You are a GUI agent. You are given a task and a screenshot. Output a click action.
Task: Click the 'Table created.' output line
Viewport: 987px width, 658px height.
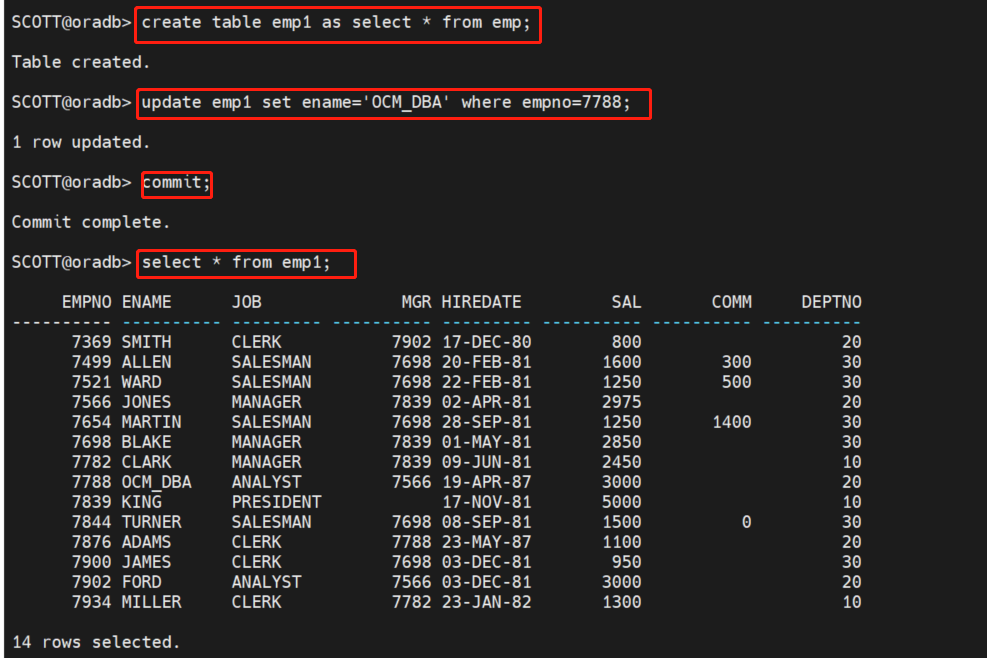pos(81,62)
